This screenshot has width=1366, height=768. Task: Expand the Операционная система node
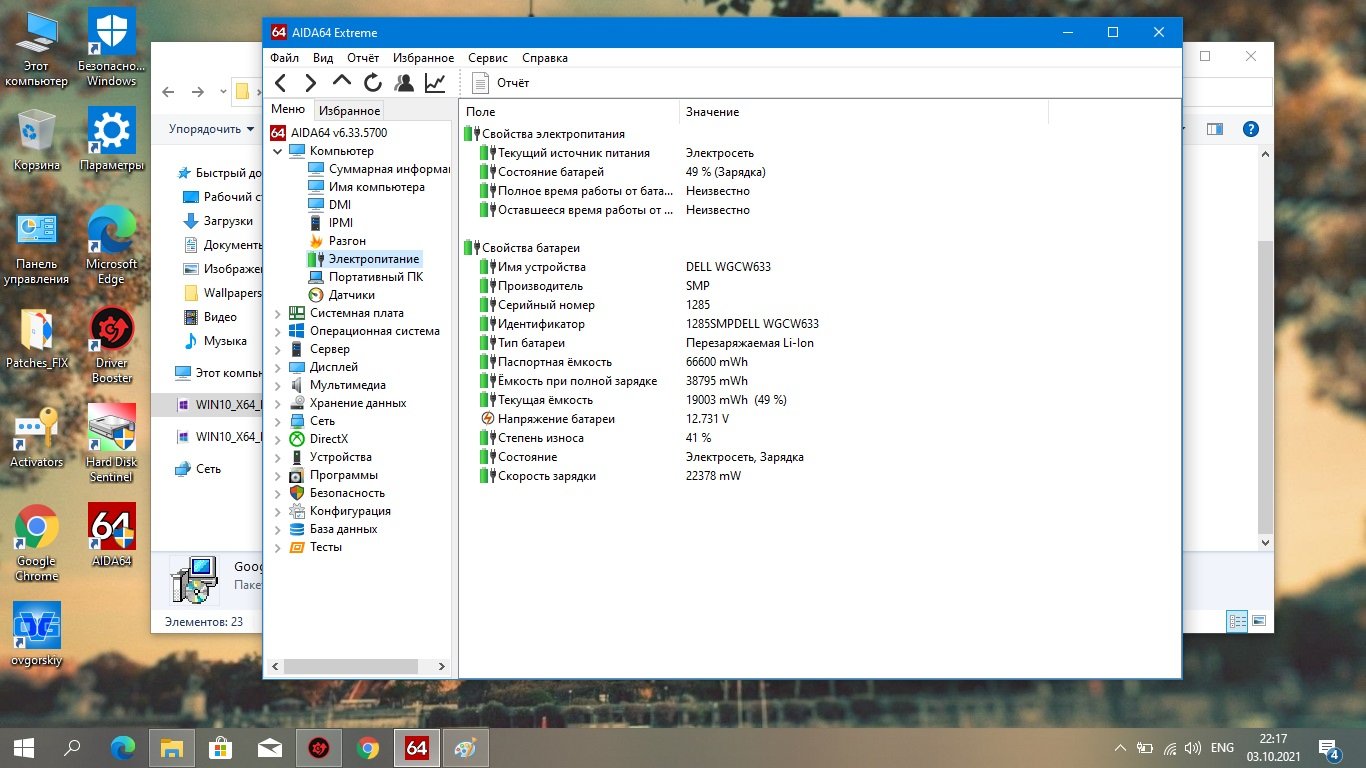tap(278, 331)
